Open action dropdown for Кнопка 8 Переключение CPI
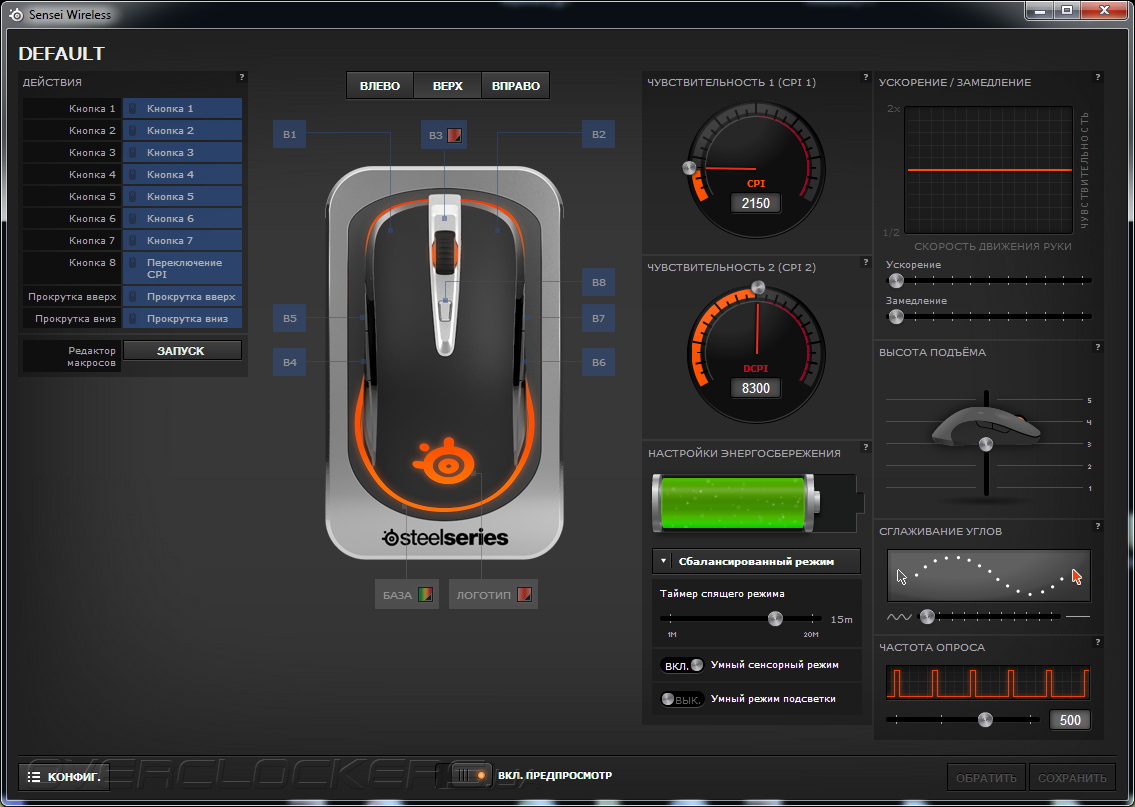Viewport: 1135px width, 807px height. click(x=182, y=268)
